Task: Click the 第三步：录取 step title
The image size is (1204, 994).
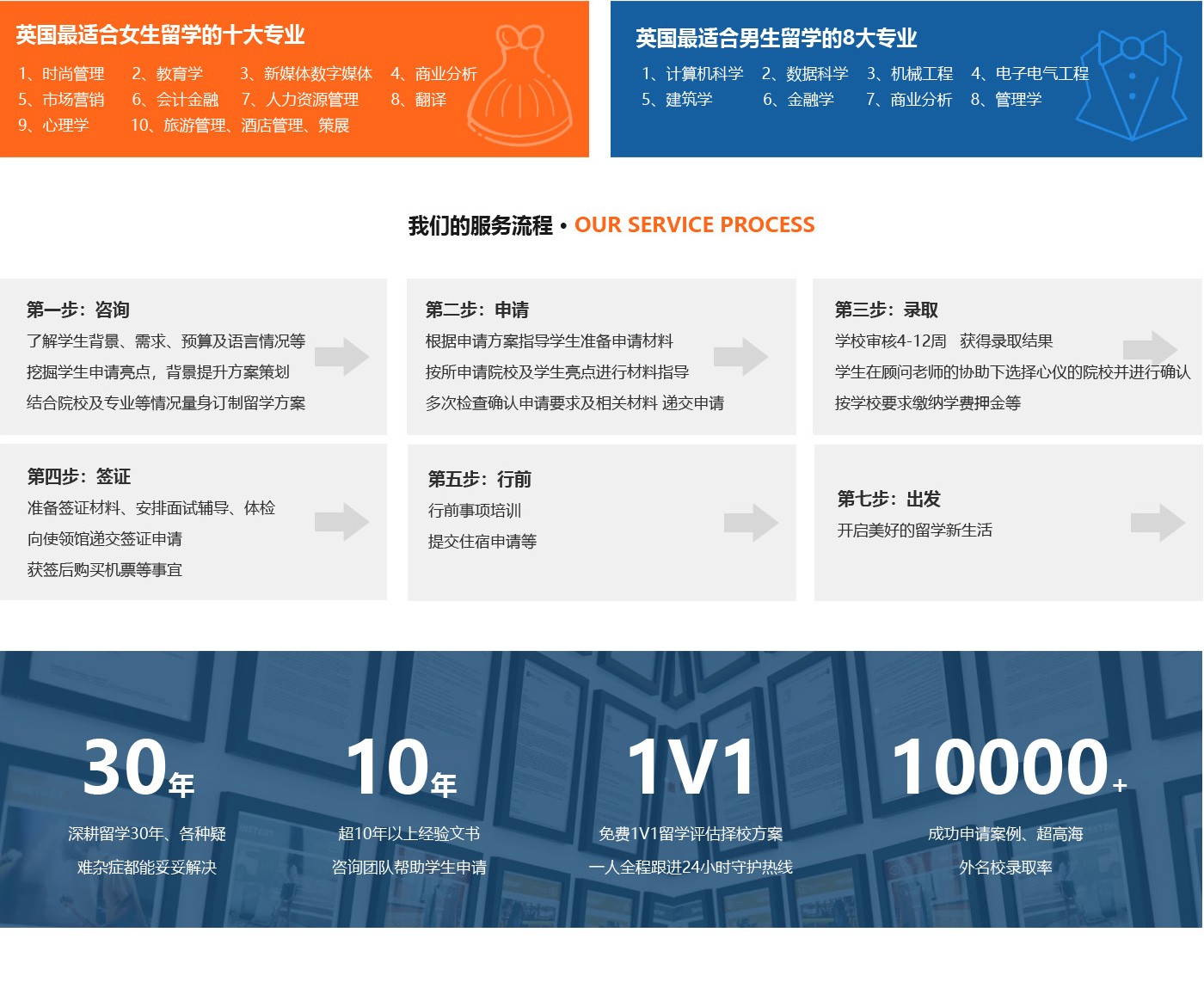Action: pos(887,310)
